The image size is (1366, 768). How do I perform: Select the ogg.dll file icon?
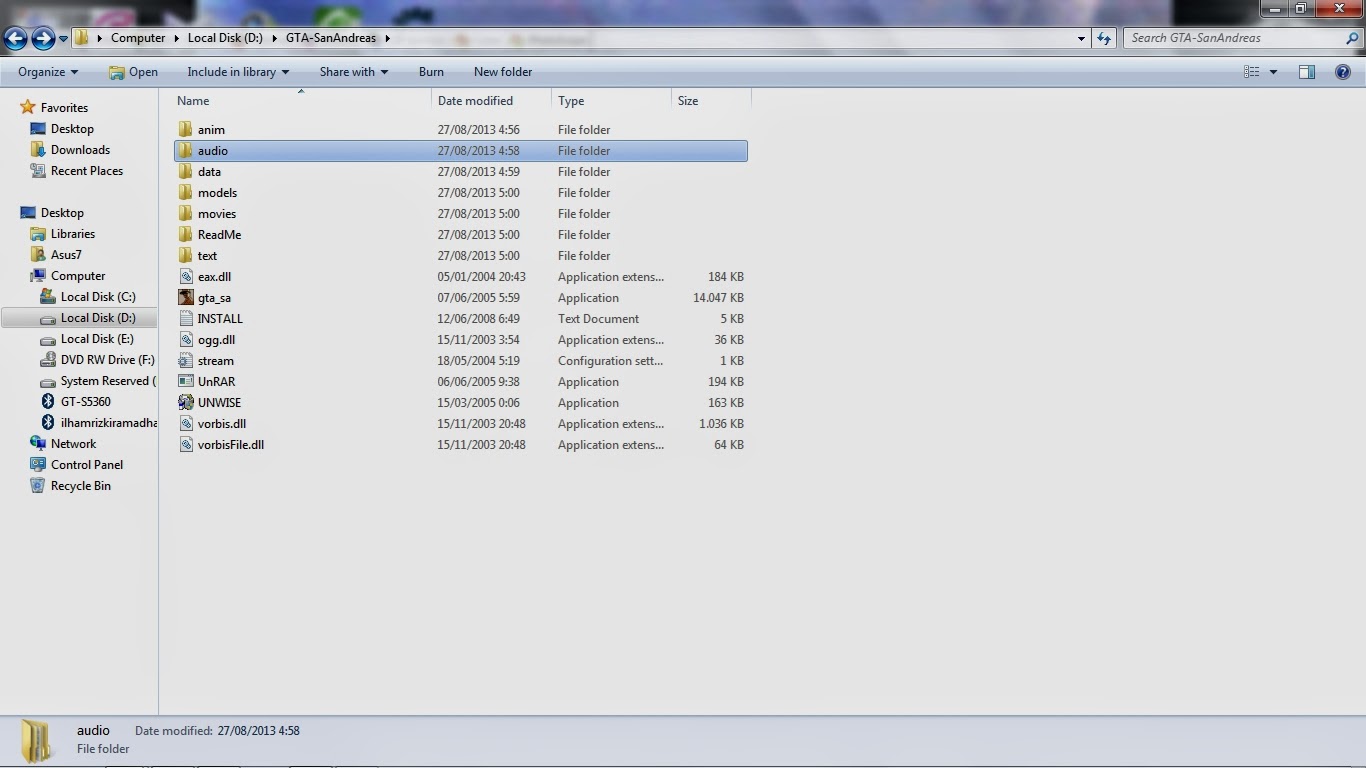tap(186, 340)
